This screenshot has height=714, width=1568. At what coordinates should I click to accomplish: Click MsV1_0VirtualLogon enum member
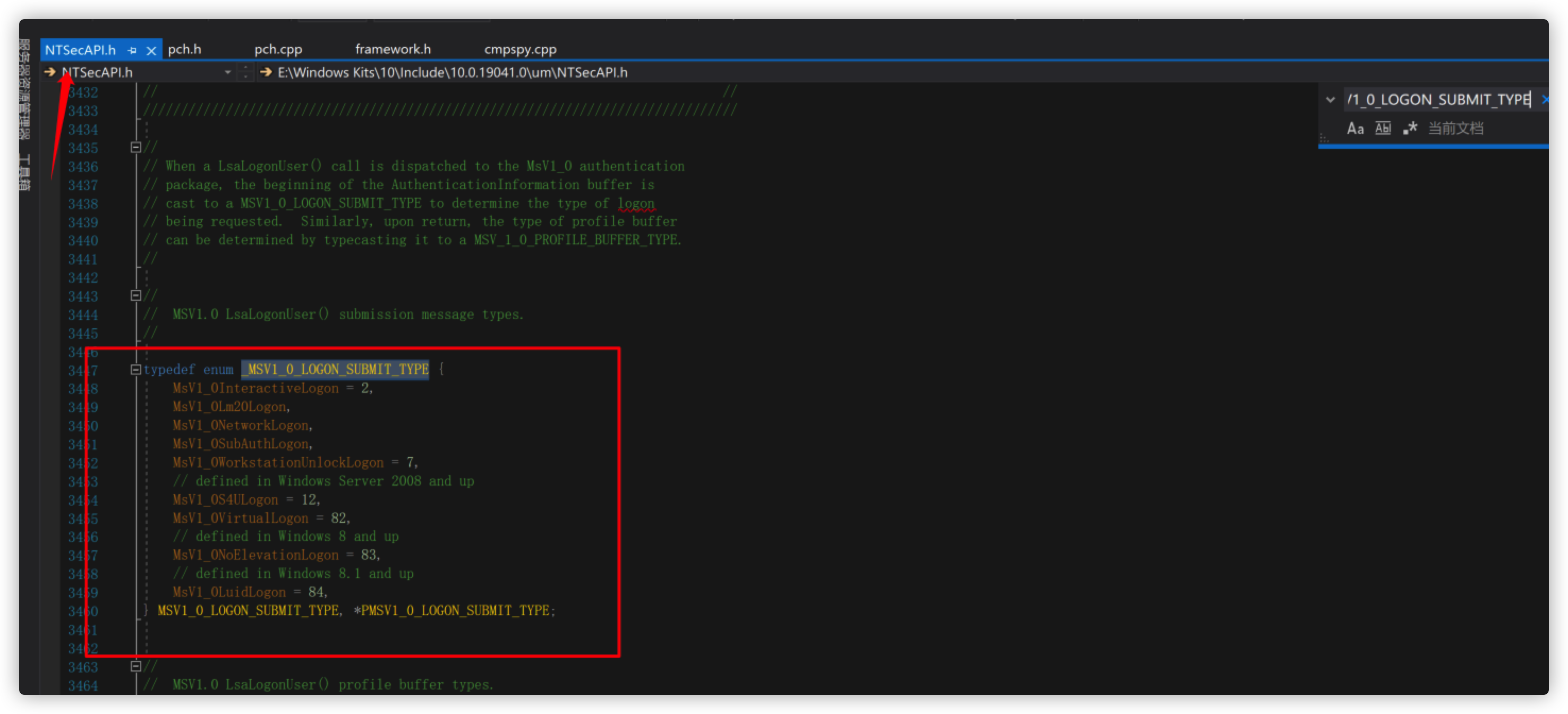[x=241, y=518]
